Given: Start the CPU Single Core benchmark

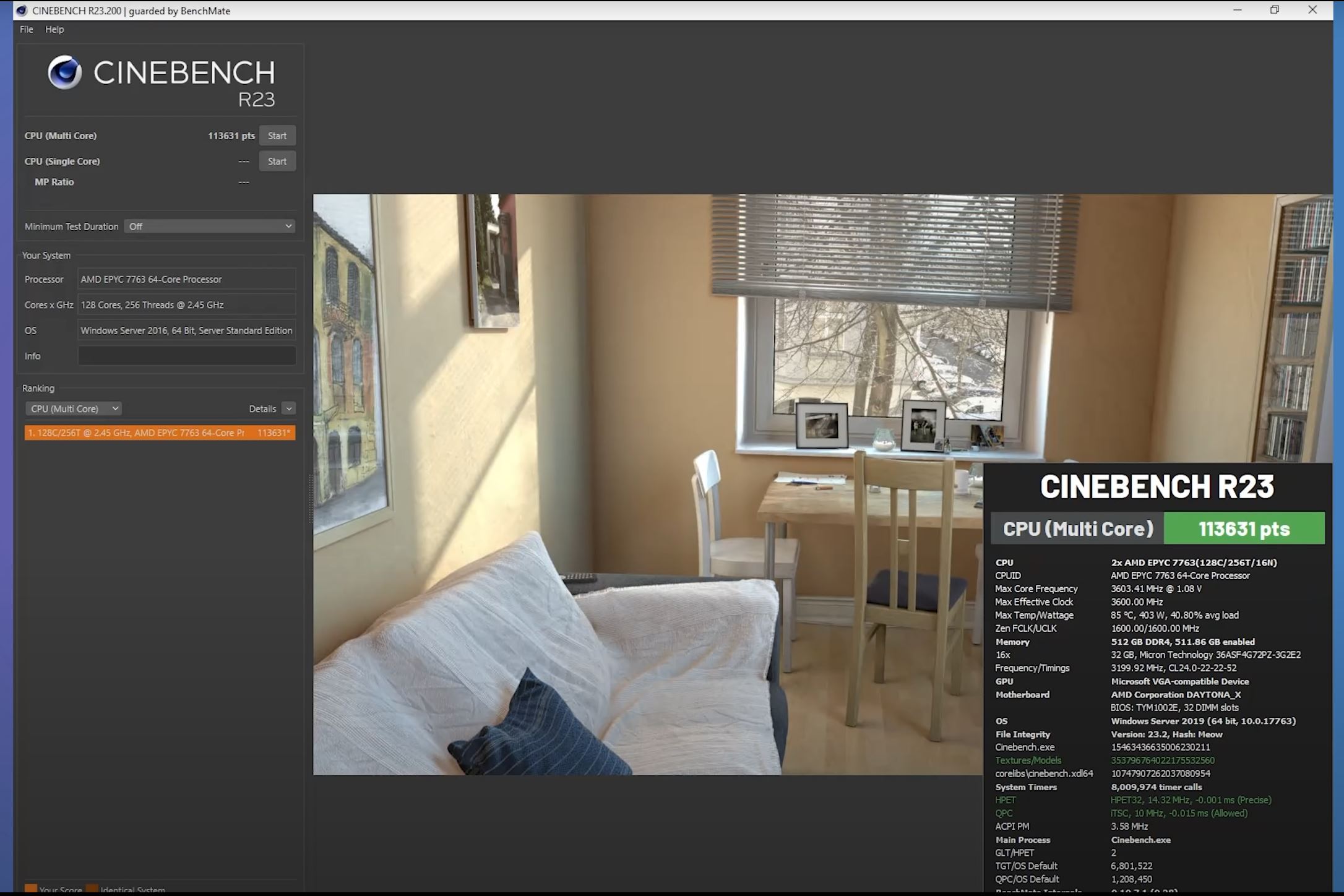Looking at the screenshot, I should [x=277, y=162].
